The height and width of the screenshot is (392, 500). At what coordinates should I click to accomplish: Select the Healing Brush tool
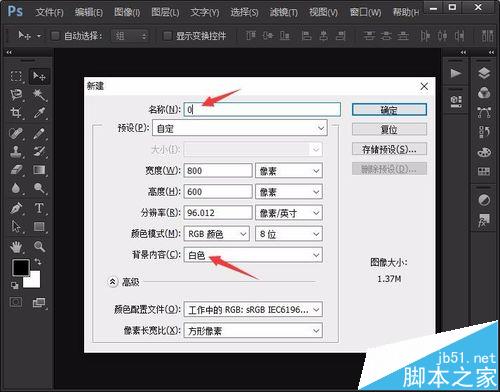tap(16, 134)
